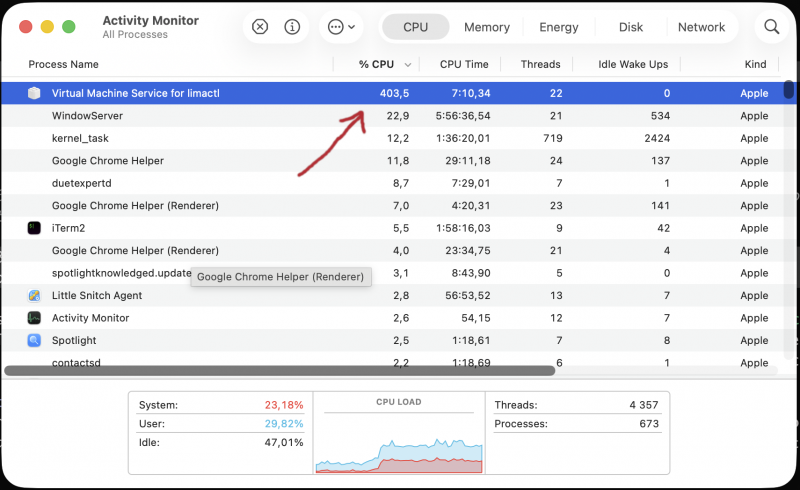Switch to the Energy tab
This screenshot has height=490, width=800.
point(559,27)
